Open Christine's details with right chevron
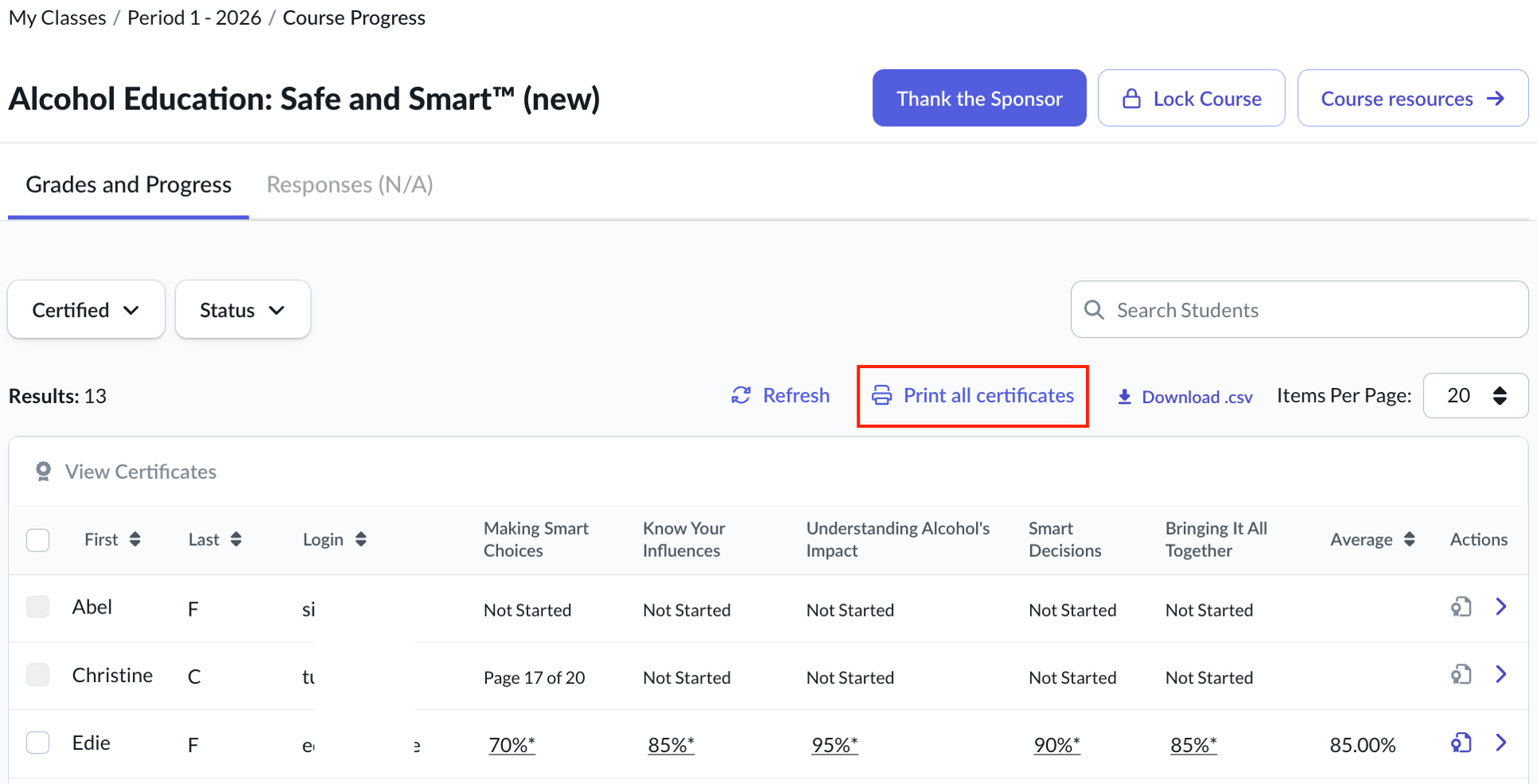This screenshot has height=784, width=1537. [x=1501, y=675]
